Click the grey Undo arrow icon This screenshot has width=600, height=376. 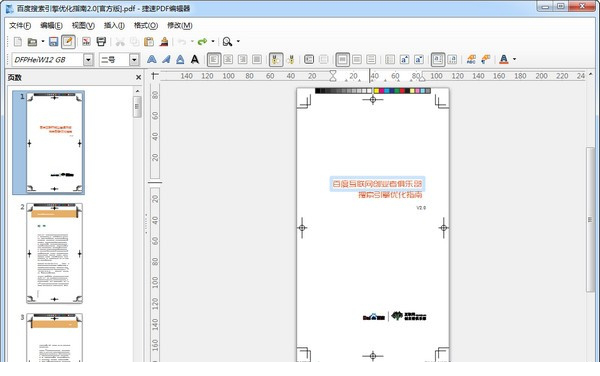pyautogui.click(x=182, y=42)
